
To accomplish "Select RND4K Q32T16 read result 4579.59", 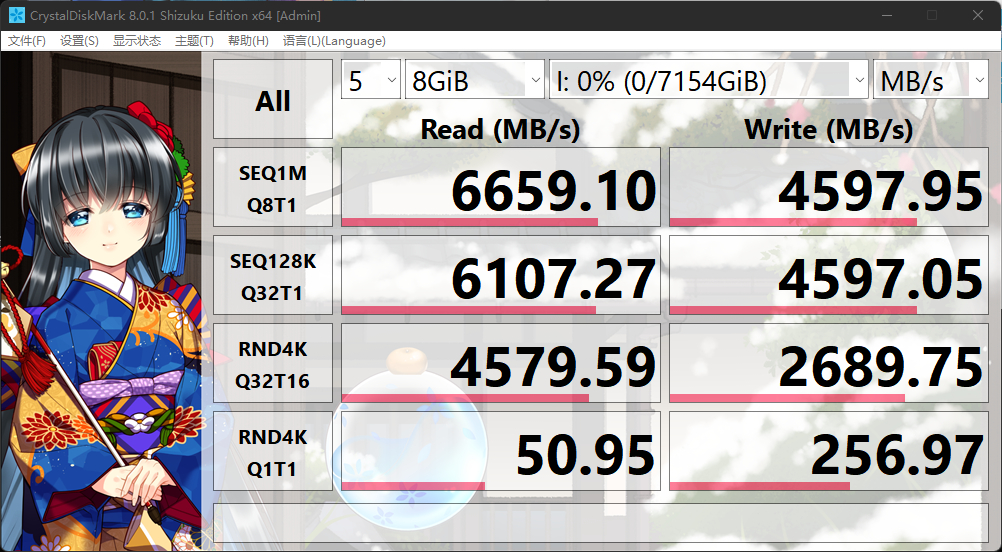I will pyautogui.click(x=501, y=363).
